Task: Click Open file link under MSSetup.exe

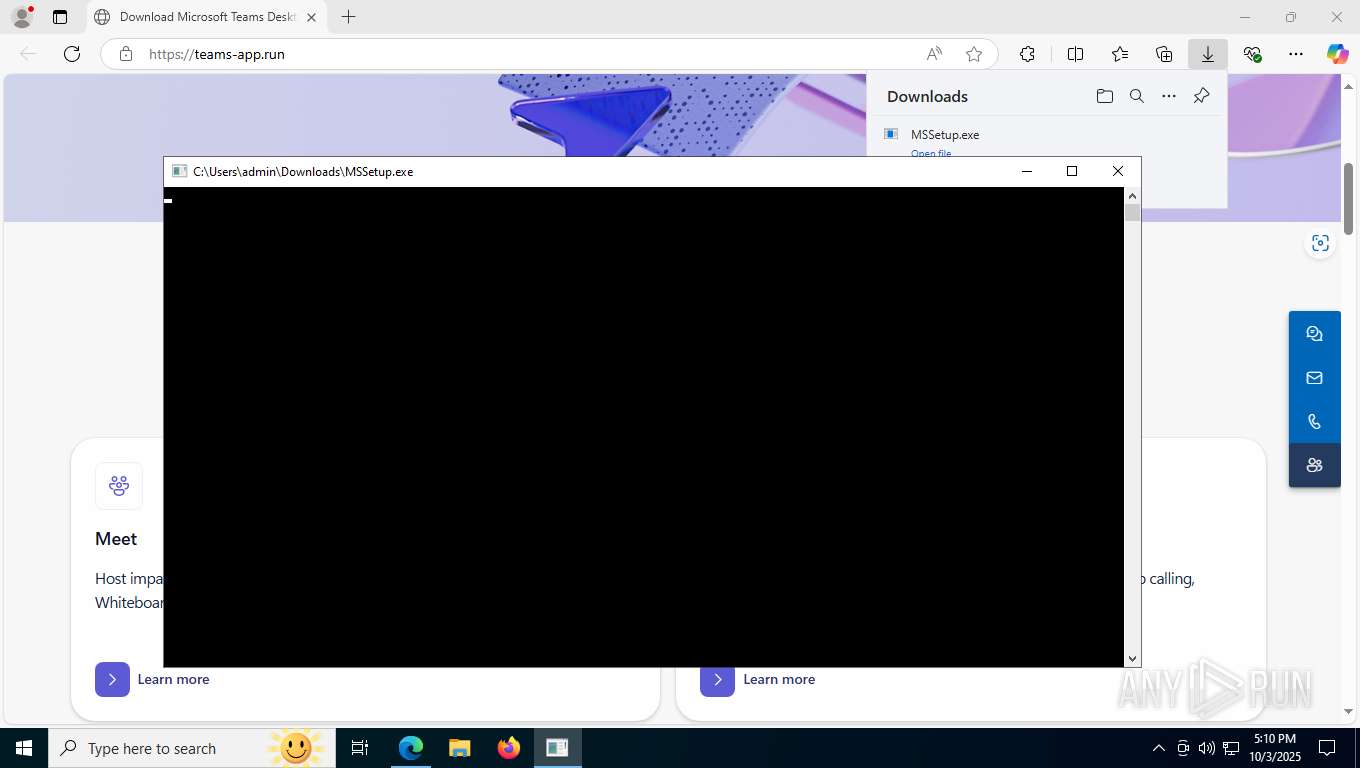Action: click(x=931, y=153)
